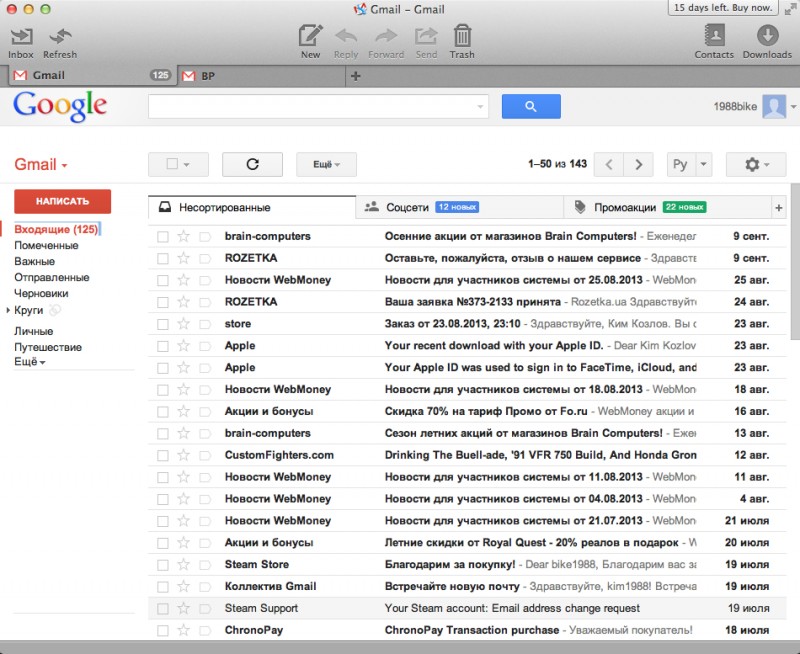Switch to the Промоакции tab

point(666,208)
